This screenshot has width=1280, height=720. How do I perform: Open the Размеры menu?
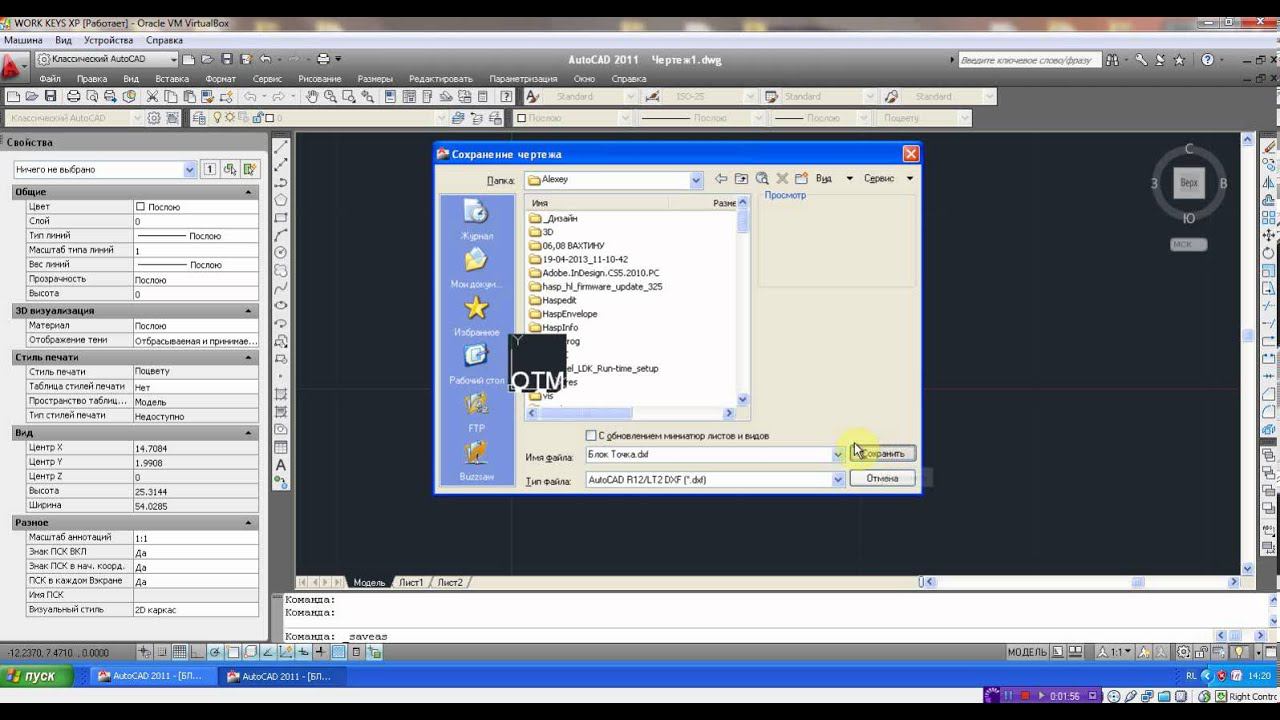[375, 79]
